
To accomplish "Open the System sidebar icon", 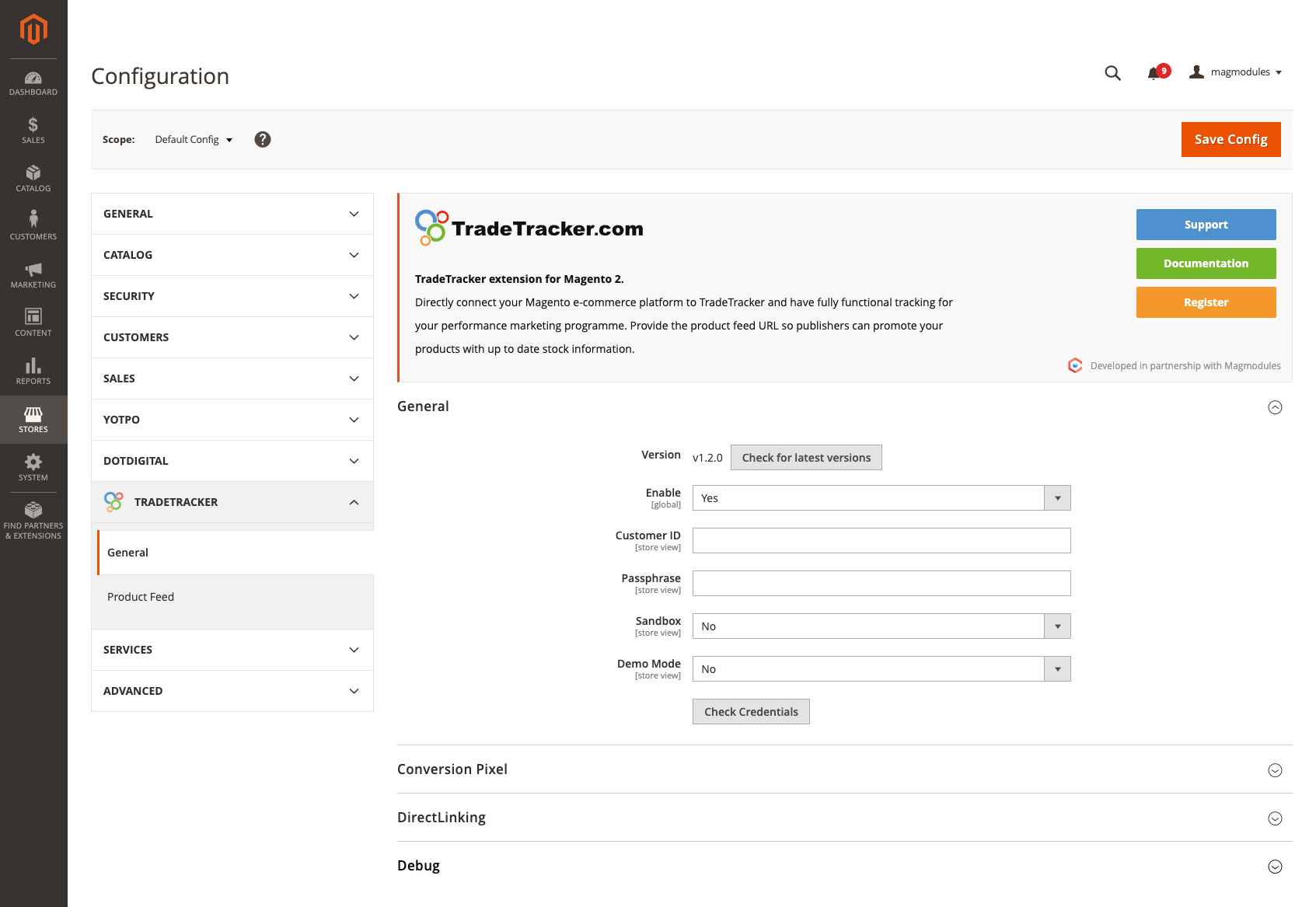I will [x=33, y=468].
